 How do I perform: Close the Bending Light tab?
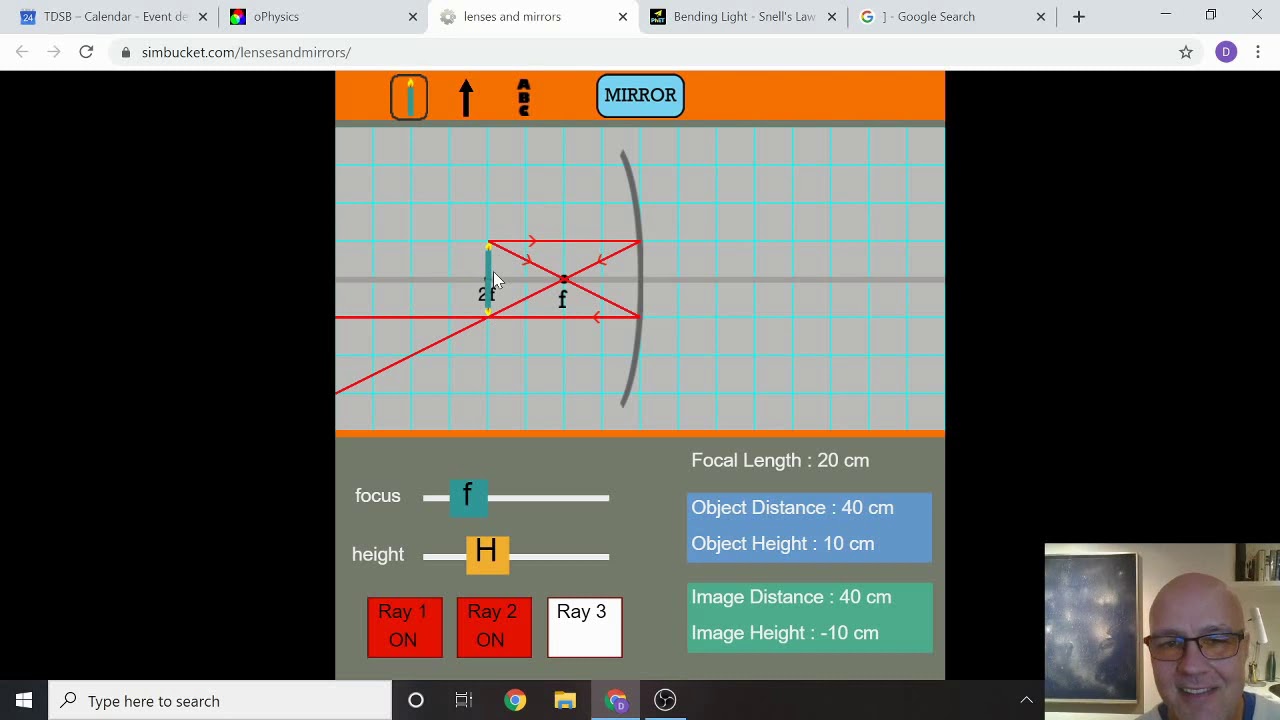[x=832, y=17]
